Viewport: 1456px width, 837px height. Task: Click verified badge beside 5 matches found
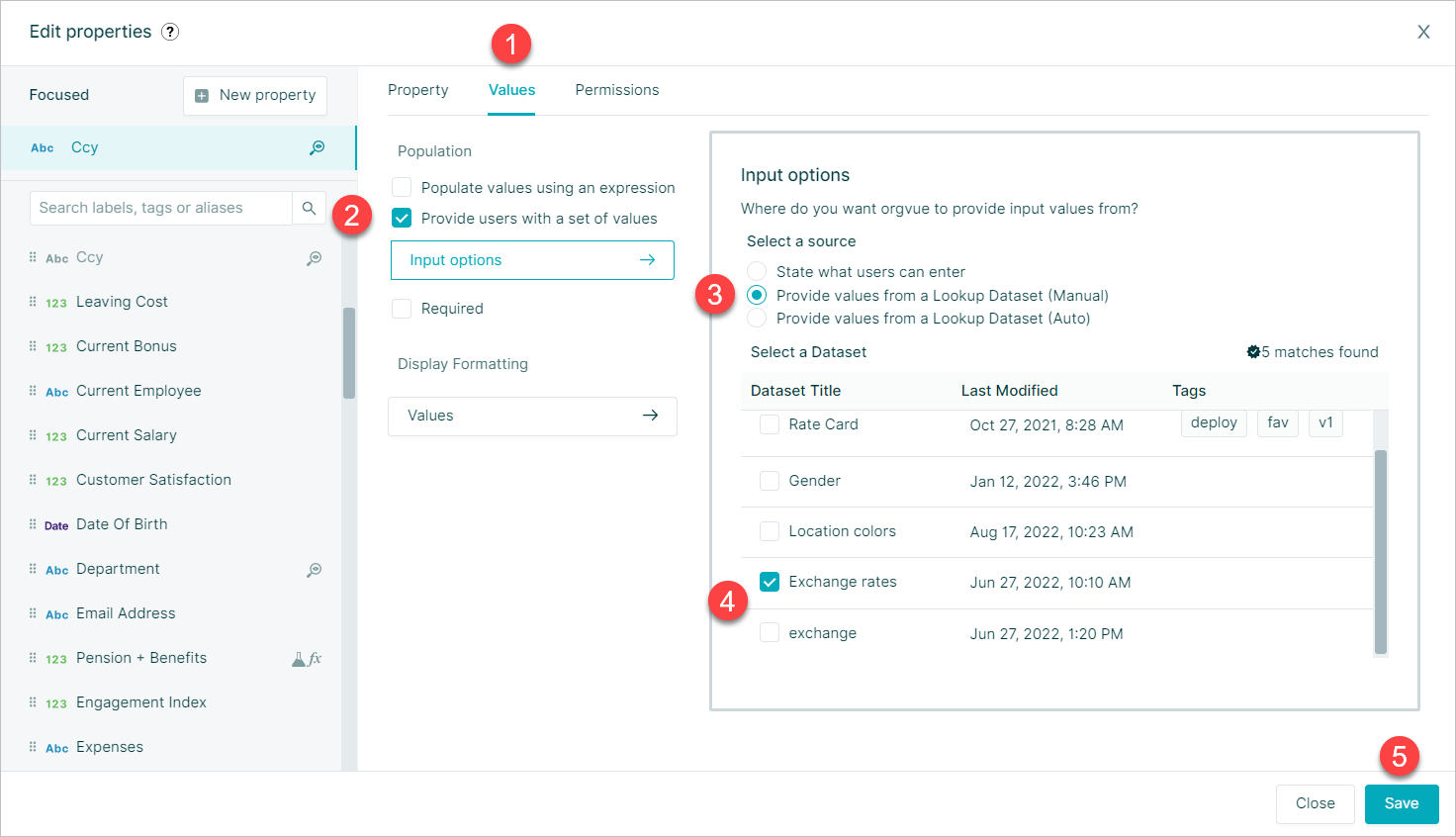pyautogui.click(x=1253, y=352)
